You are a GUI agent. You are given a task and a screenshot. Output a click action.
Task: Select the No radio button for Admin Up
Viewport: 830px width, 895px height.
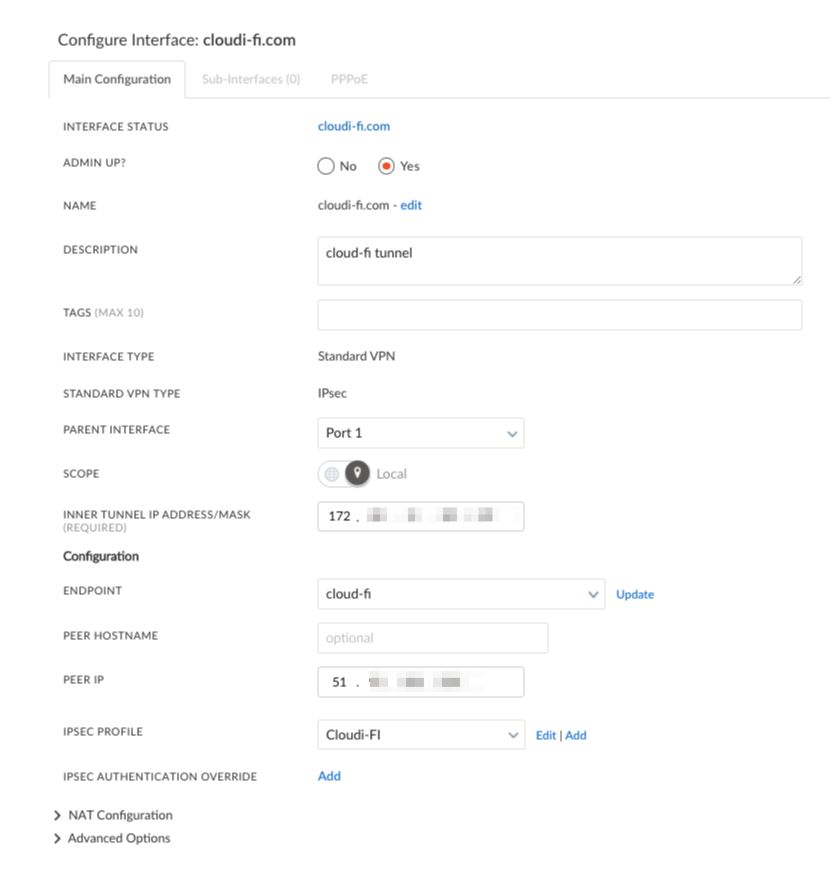(326, 166)
